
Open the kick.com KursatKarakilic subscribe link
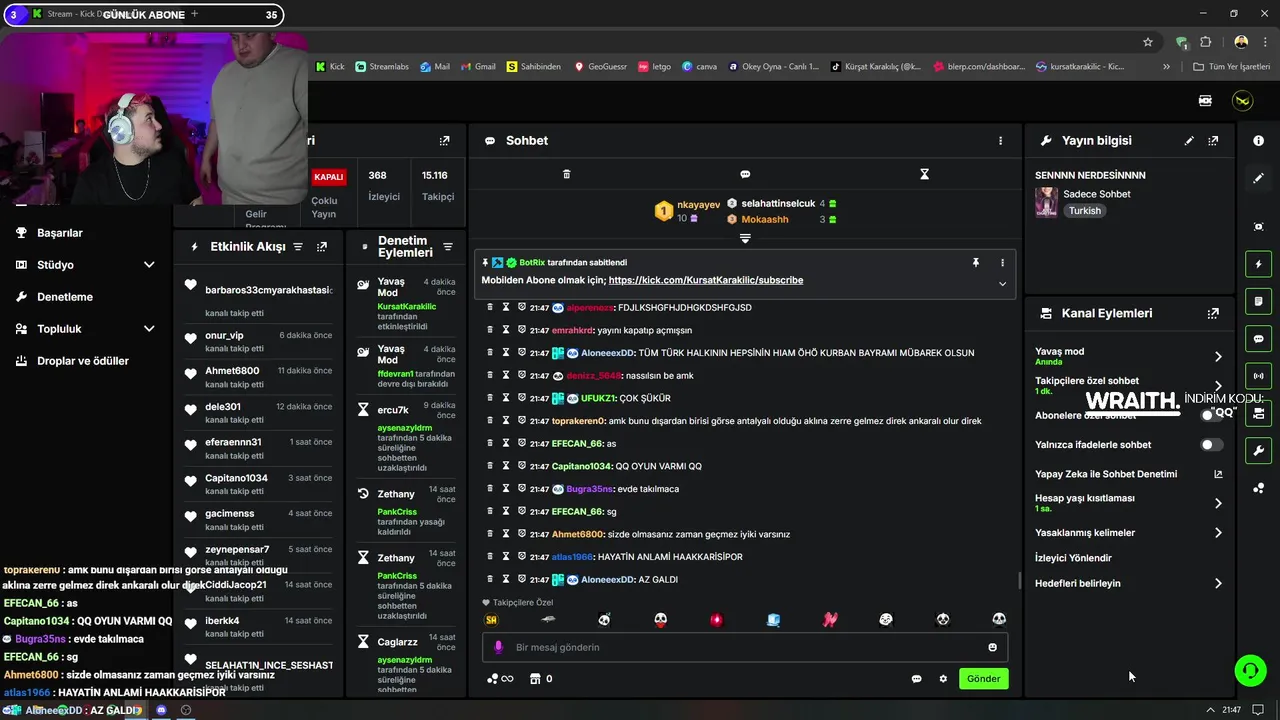pyautogui.click(x=706, y=280)
